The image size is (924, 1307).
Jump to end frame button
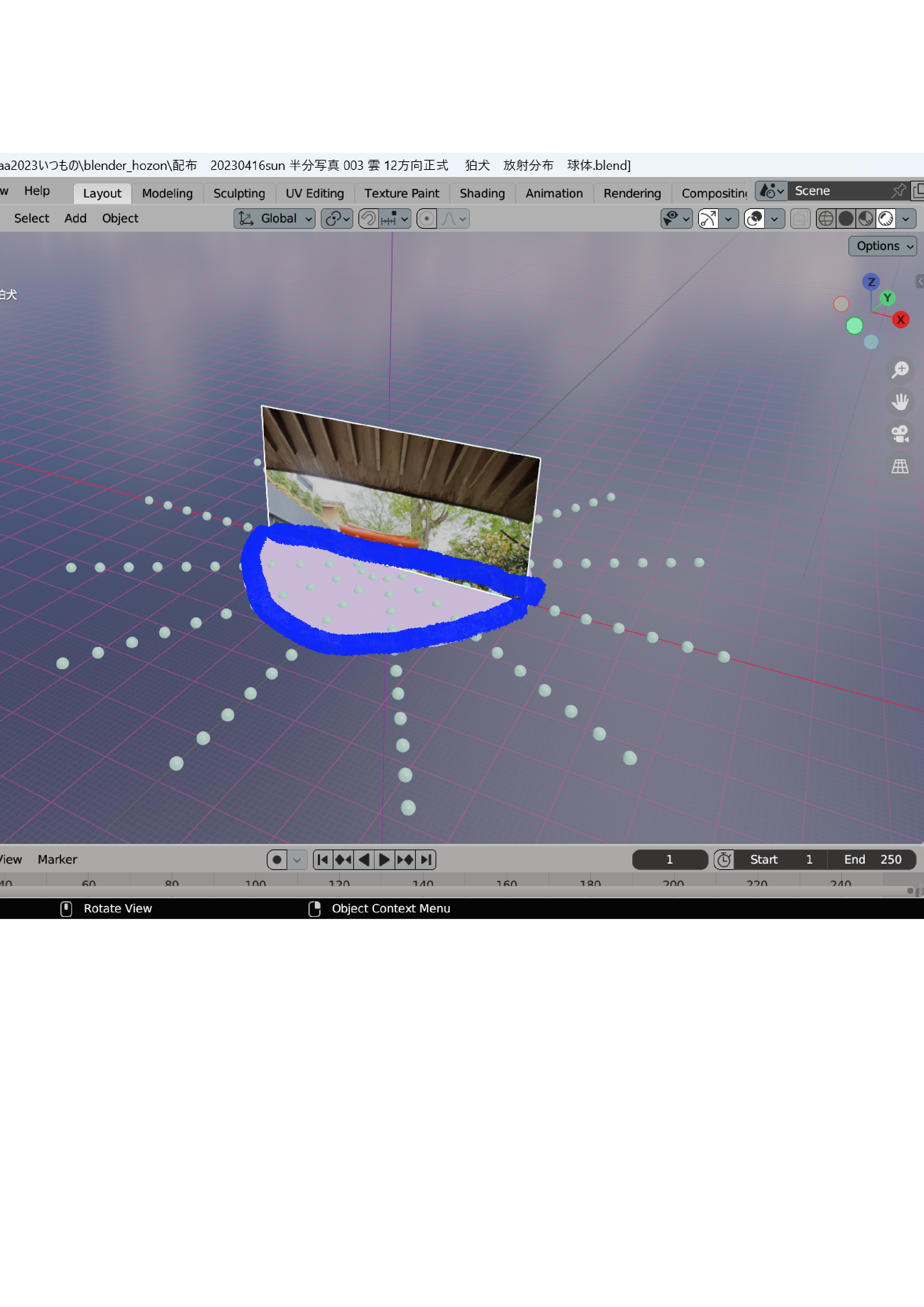[x=426, y=860]
